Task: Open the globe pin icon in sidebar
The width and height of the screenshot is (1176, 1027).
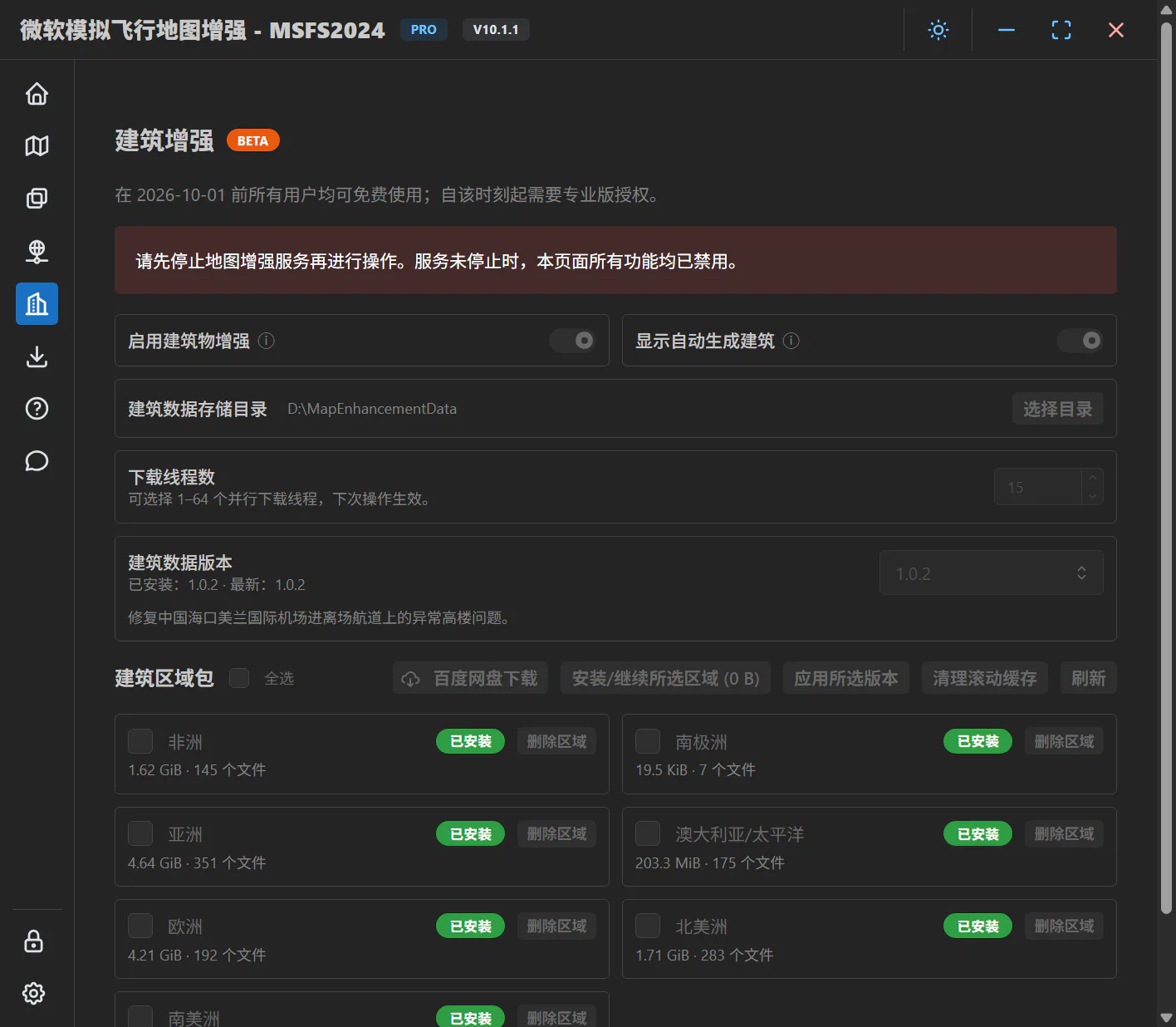Action: tap(37, 251)
